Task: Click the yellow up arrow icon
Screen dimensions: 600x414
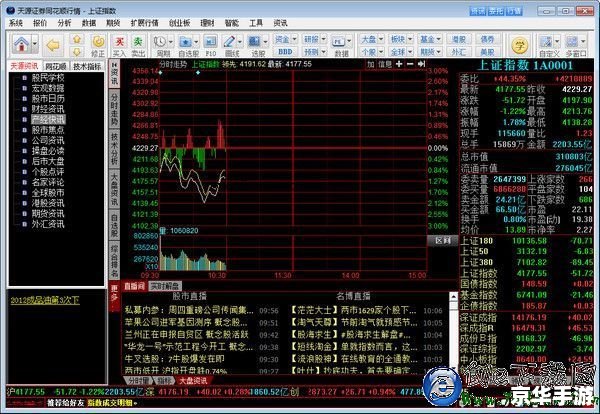Action: [x=77, y=39]
